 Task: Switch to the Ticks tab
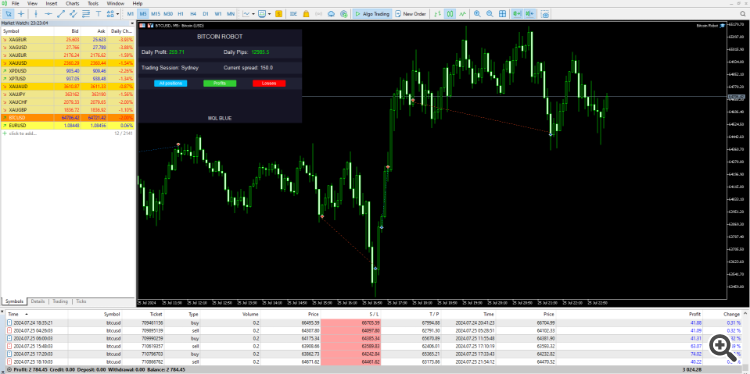click(81, 301)
